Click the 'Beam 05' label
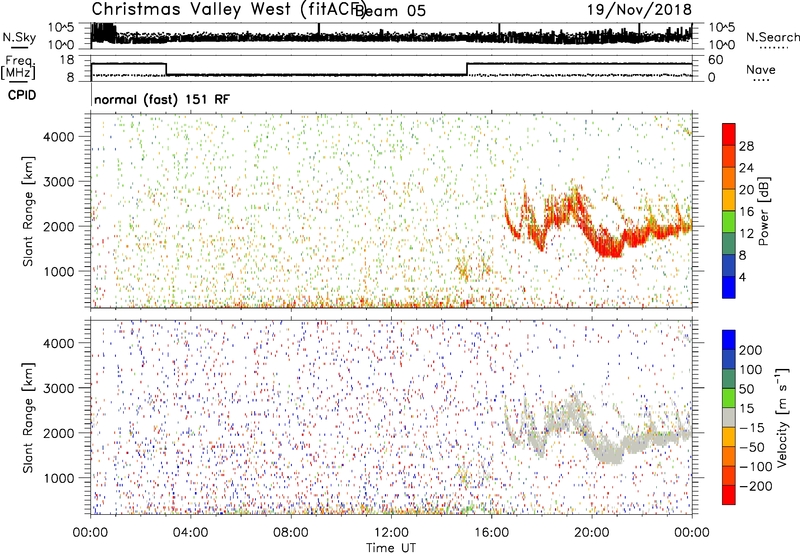Viewport: 800px width, 554px height. click(390, 11)
